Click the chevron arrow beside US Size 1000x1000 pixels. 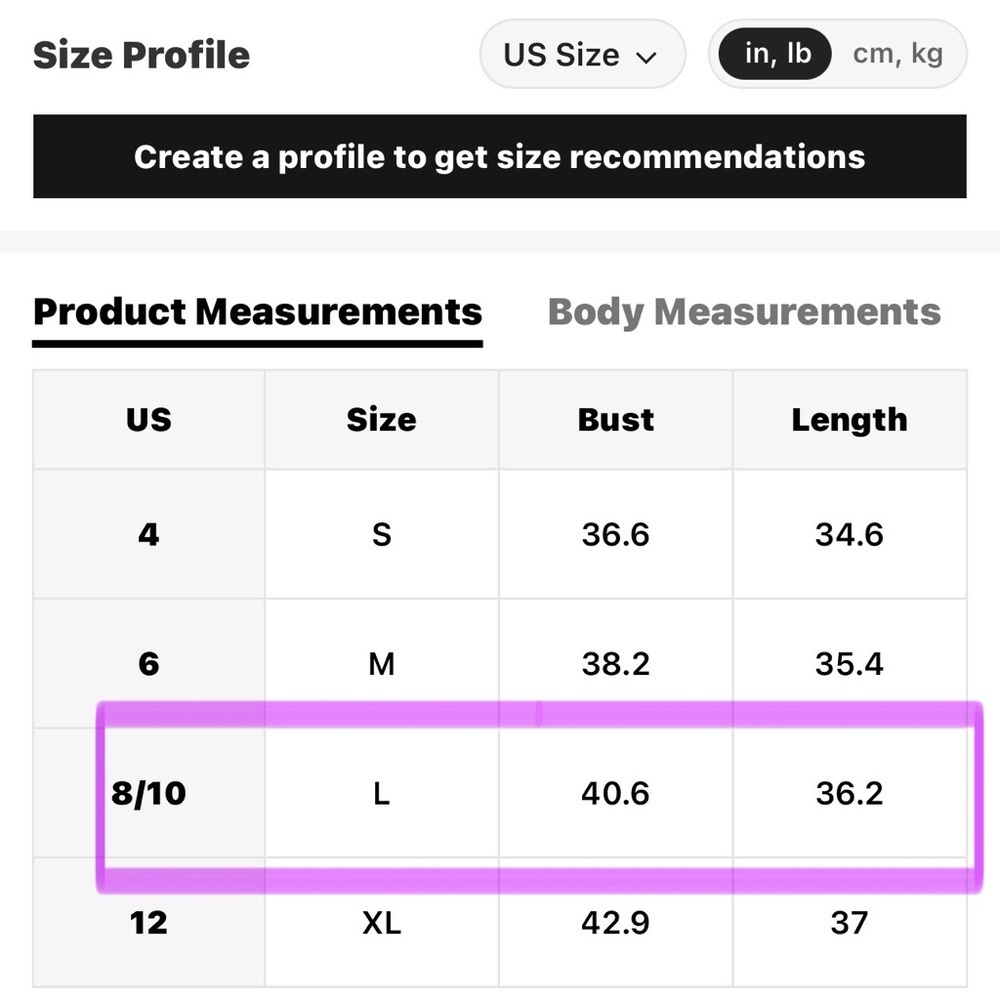point(646,58)
